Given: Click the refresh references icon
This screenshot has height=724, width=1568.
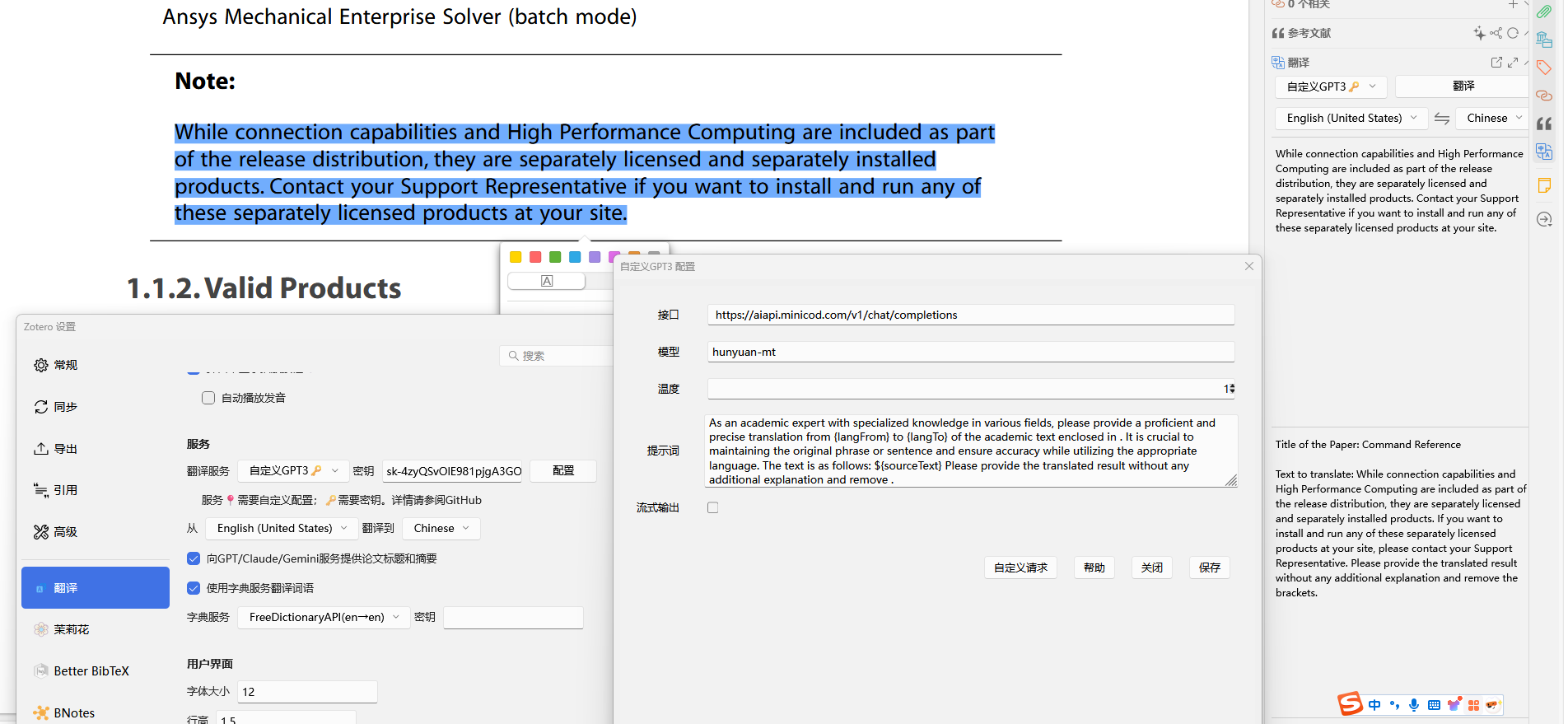Looking at the screenshot, I should click(1513, 34).
